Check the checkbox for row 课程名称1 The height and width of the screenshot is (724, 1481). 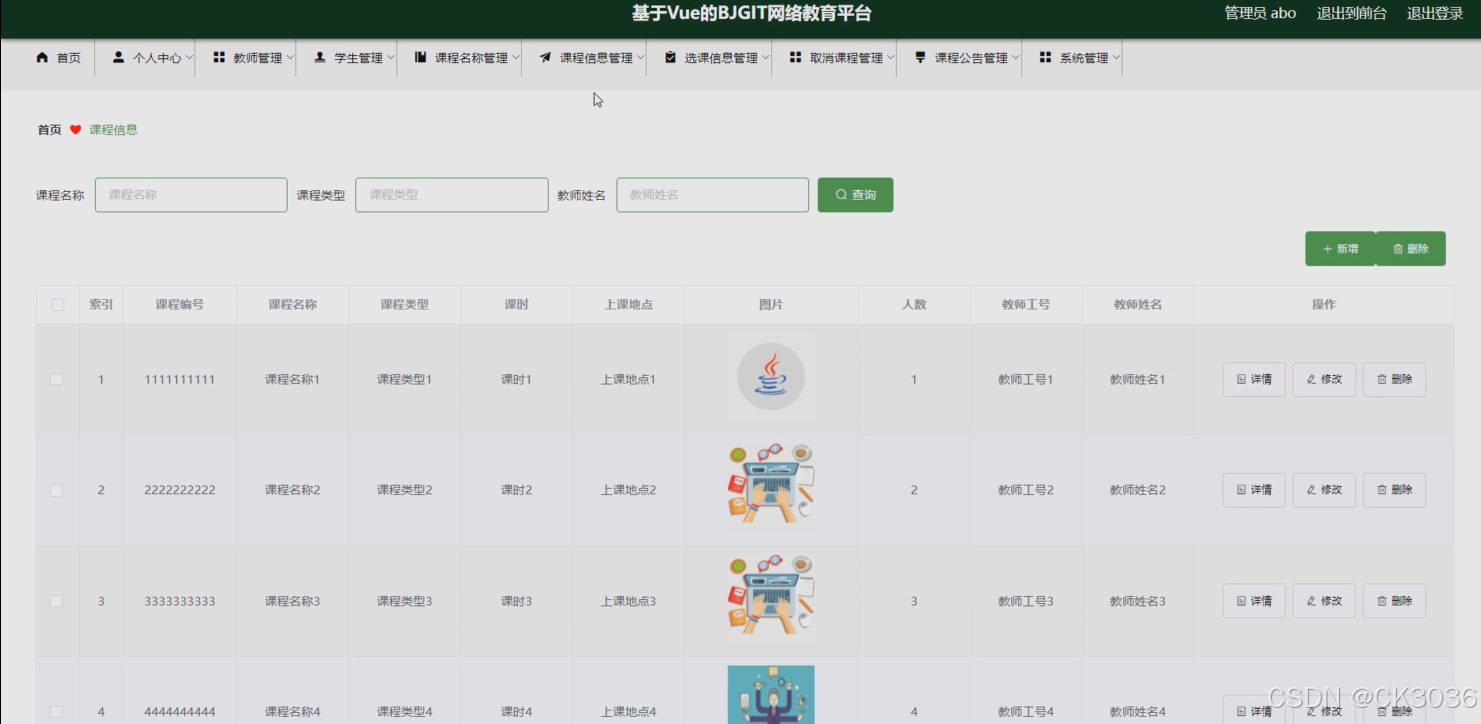coord(57,380)
